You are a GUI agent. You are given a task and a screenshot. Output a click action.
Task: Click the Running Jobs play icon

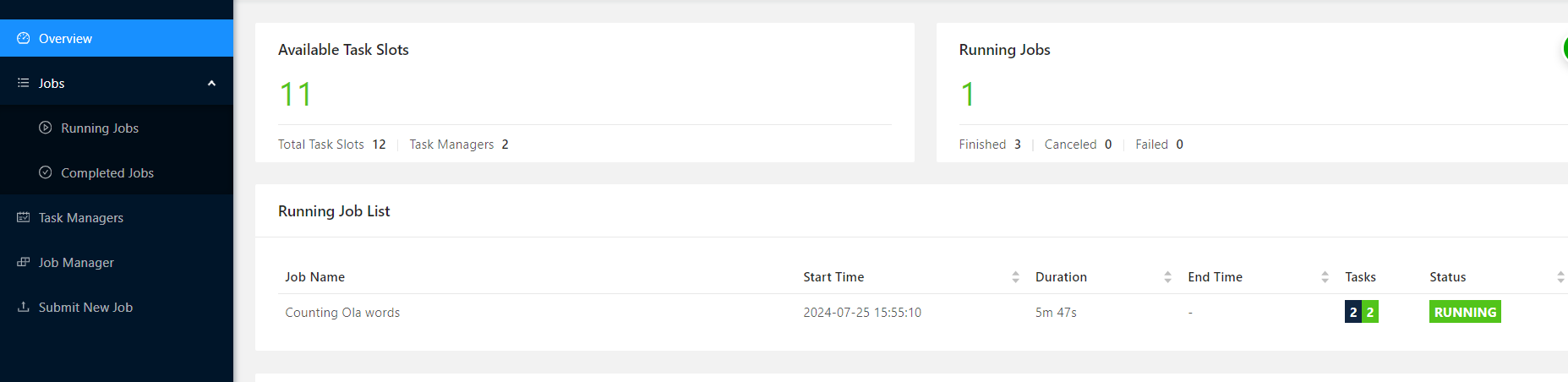(46, 128)
